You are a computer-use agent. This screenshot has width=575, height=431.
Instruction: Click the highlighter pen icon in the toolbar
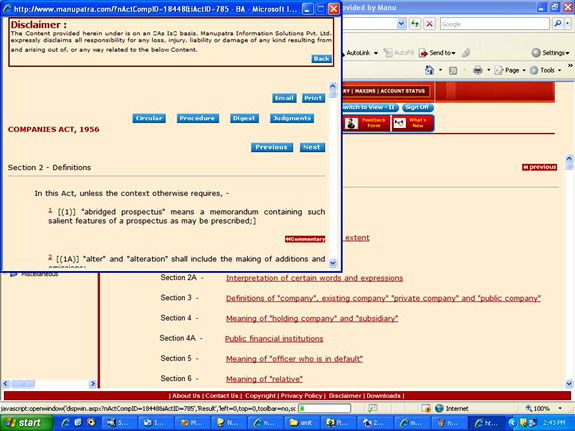point(466,53)
